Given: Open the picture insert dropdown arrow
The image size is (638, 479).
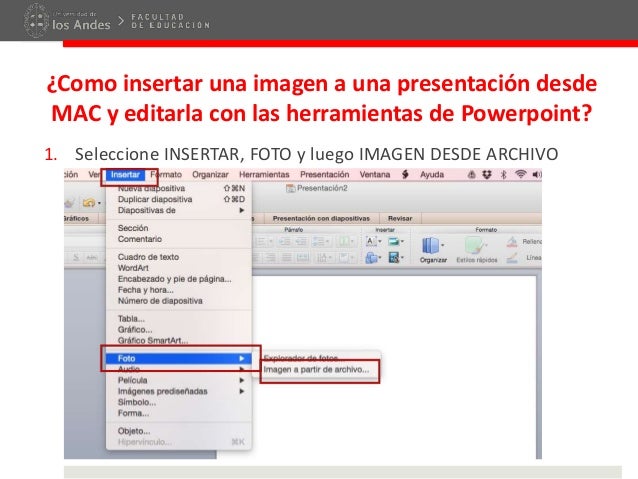Looking at the screenshot, I should coord(402,241).
